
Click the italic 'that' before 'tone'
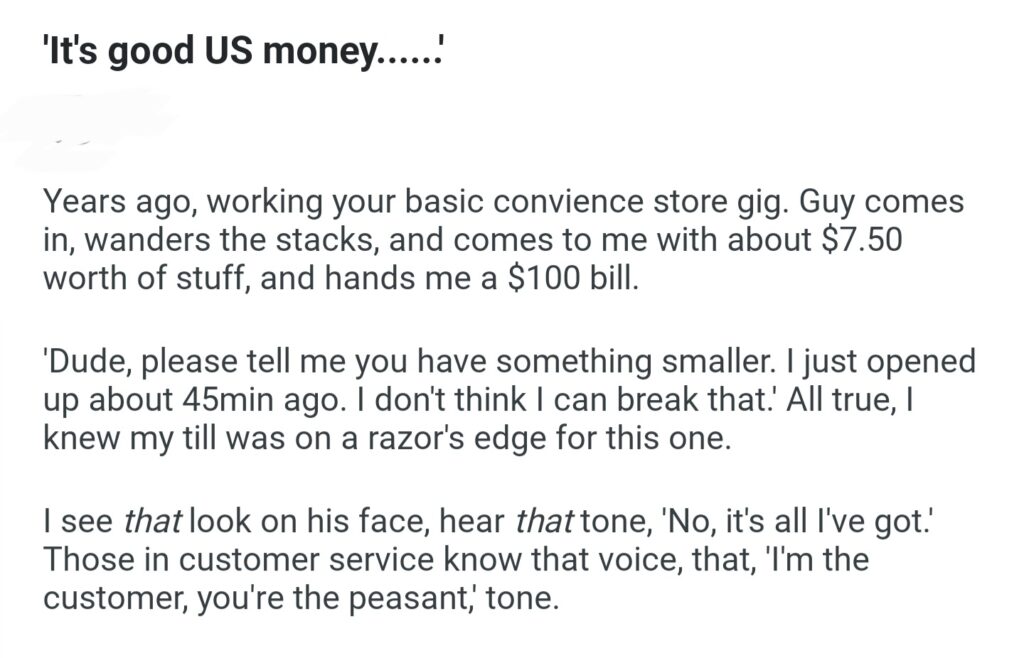(x=542, y=521)
